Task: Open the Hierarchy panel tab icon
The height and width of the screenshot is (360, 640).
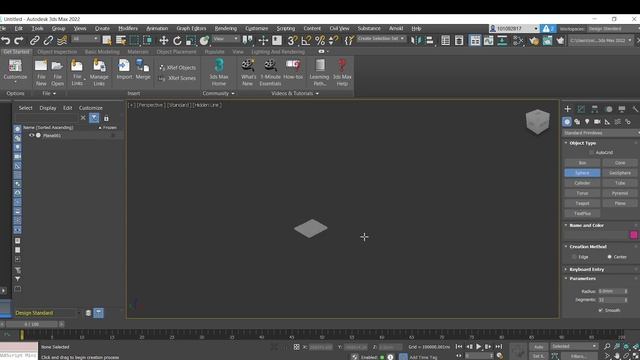Action: [x=594, y=109]
